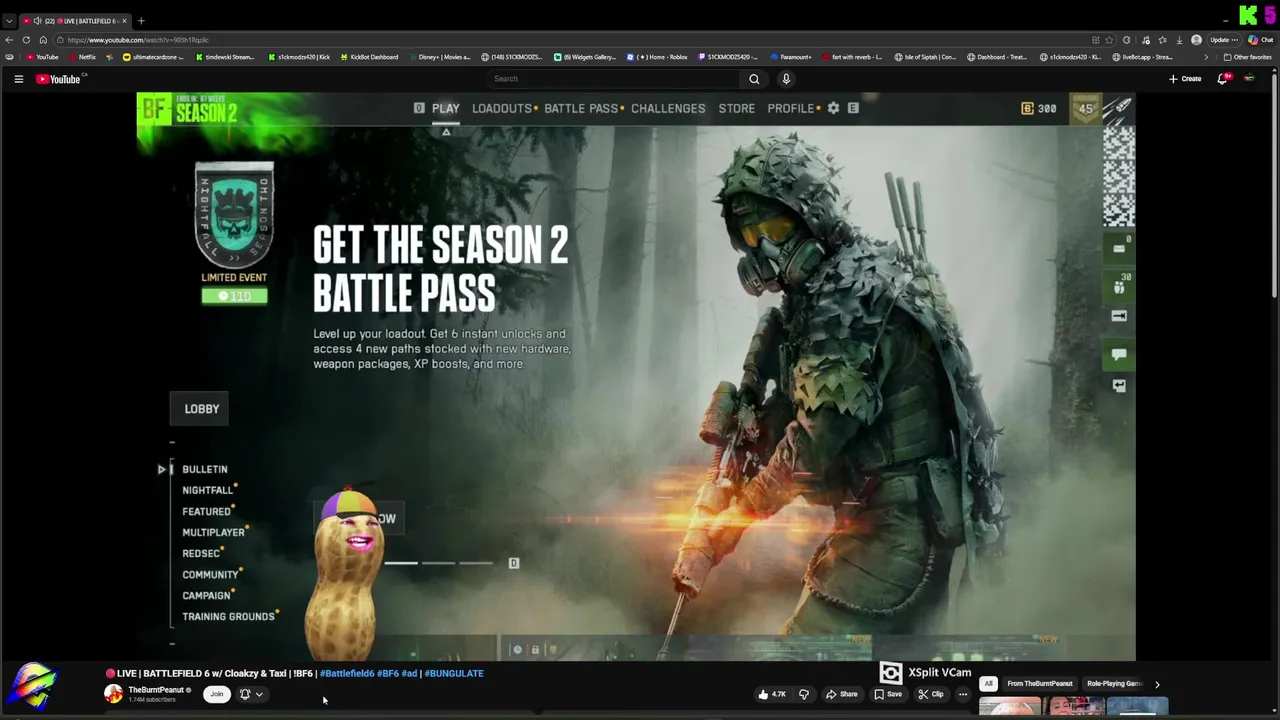The width and height of the screenshot is (1280, 720).
Task: Open the Paramount+ bookmark
Action: 791,57
